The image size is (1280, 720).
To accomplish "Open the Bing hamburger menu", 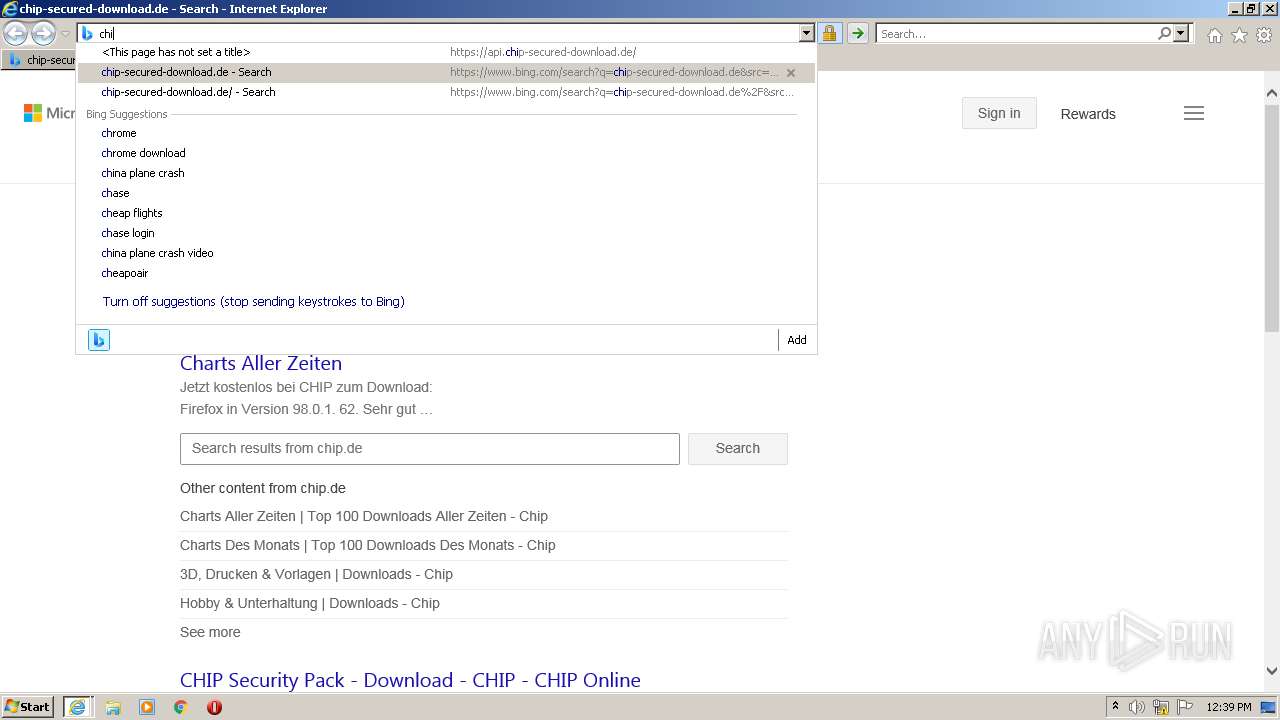I will point(1194,113).
